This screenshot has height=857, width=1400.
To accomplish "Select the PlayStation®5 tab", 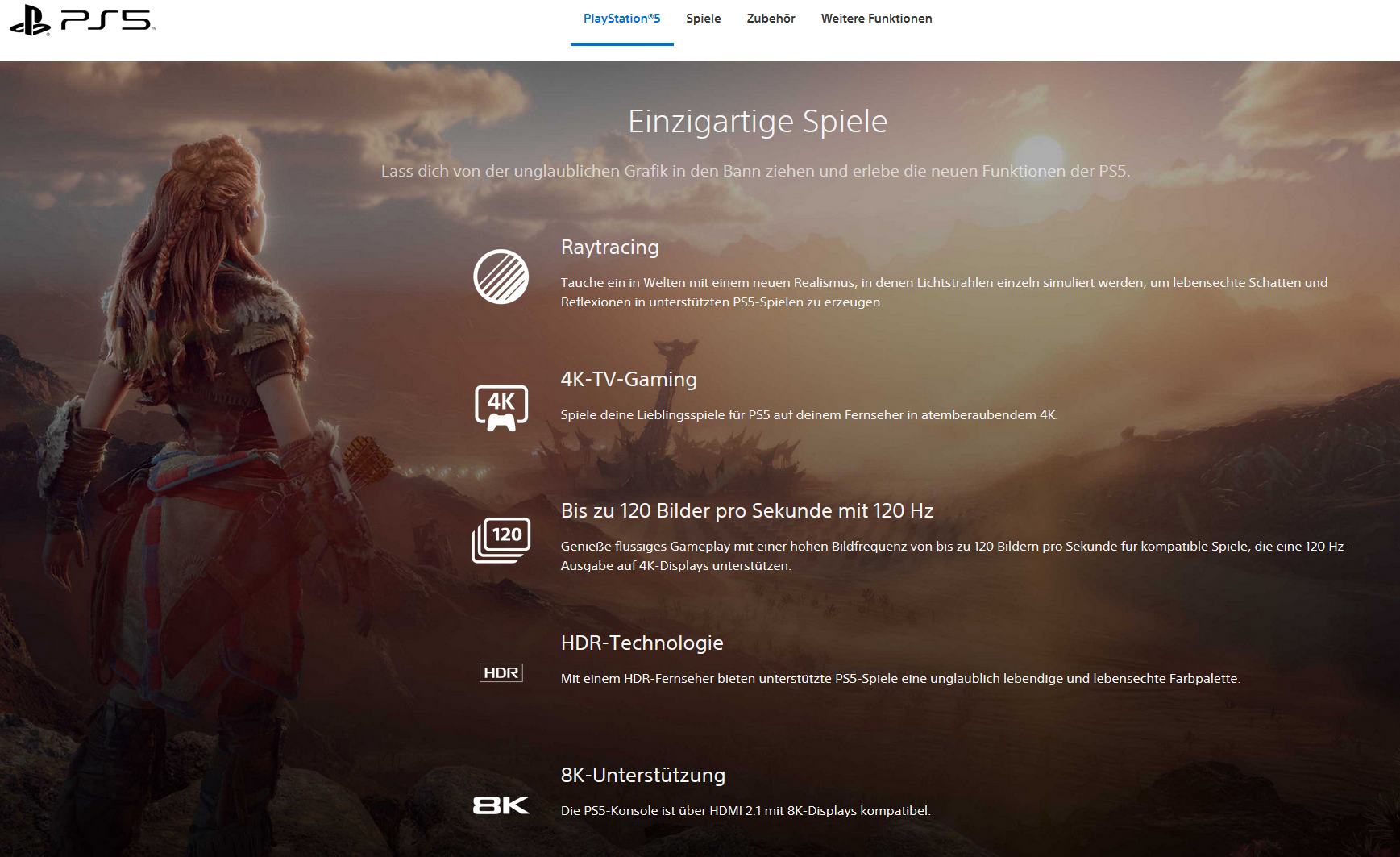I will point(621,19).
